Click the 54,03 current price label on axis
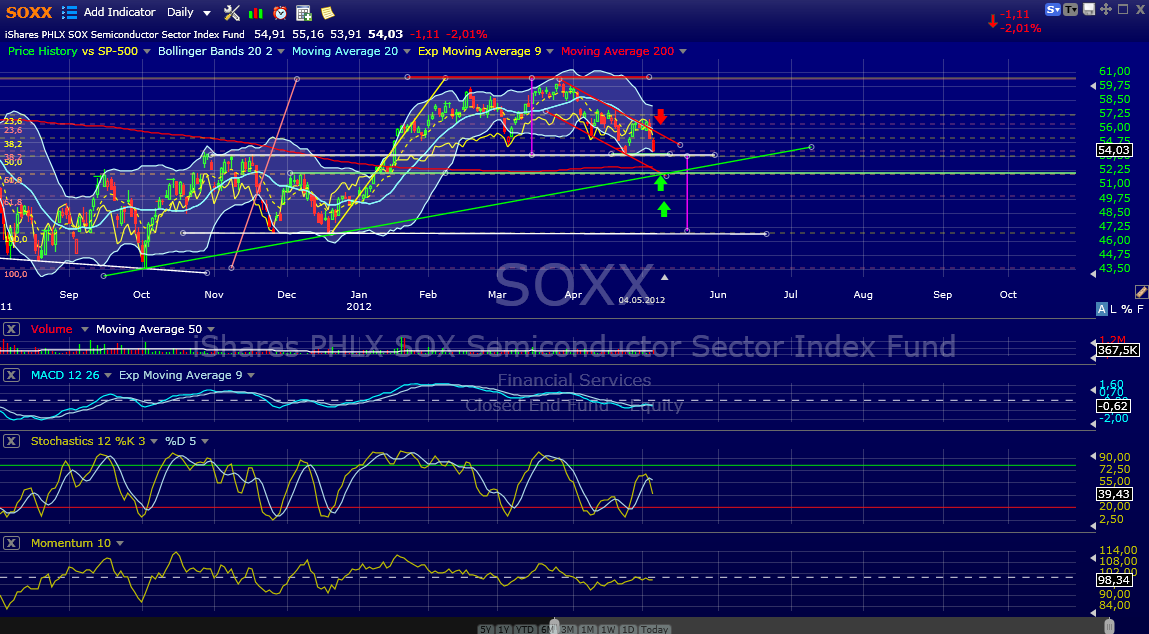This screenshot has height=634, width=1149. tap(1114, 150)
